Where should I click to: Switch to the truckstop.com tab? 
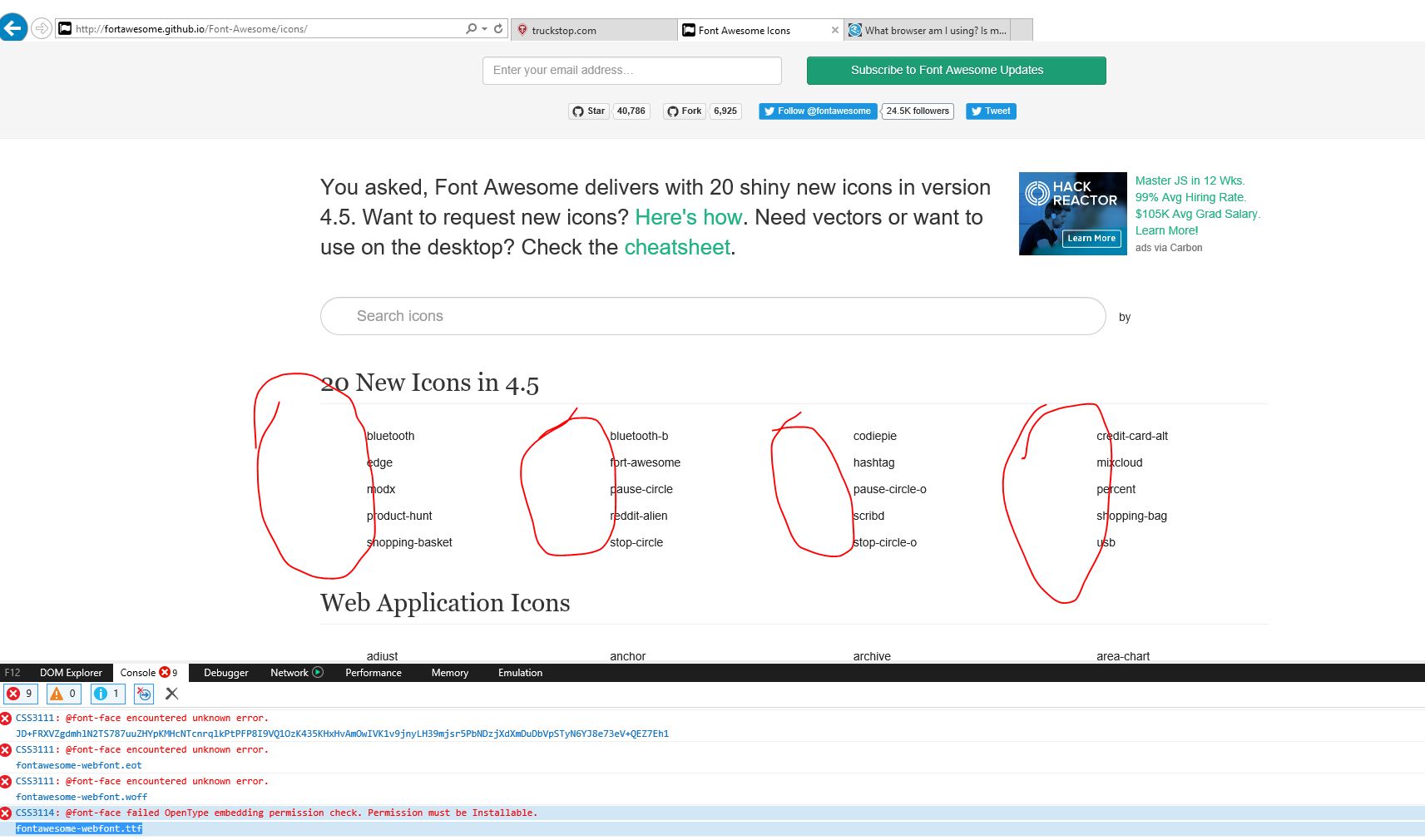coord(594,30)
